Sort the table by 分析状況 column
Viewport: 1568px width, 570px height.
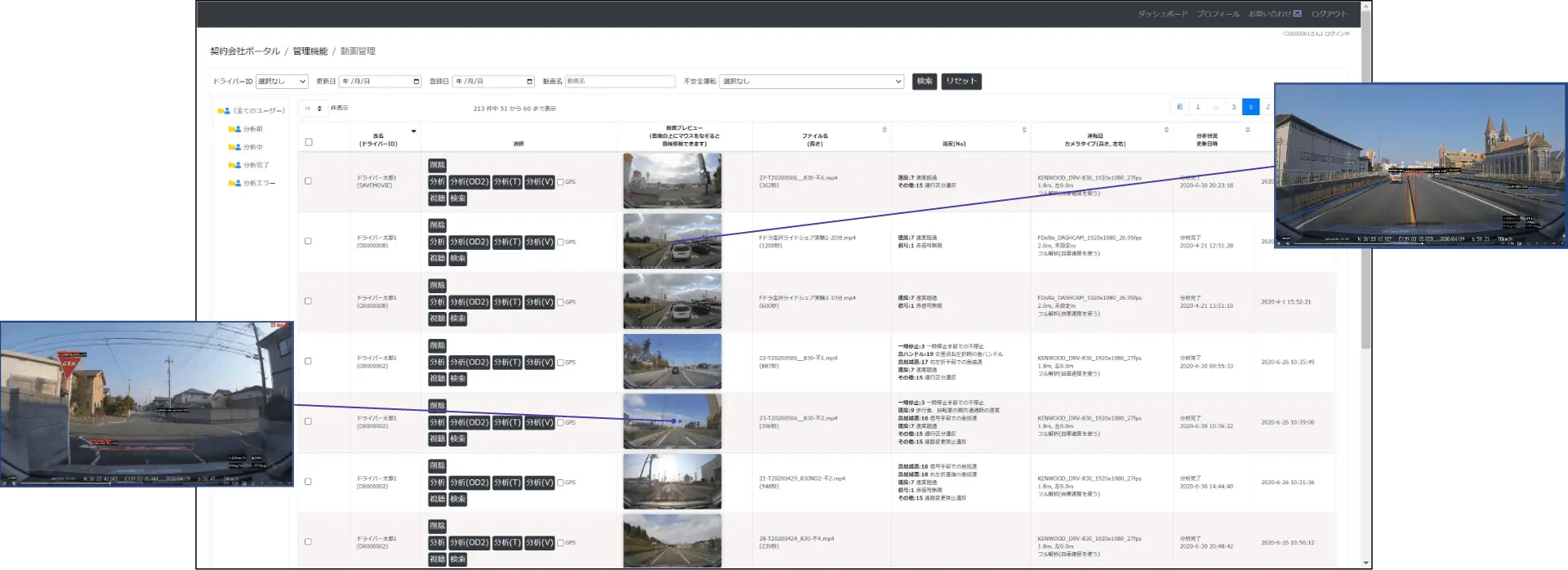coord(1247,130)
